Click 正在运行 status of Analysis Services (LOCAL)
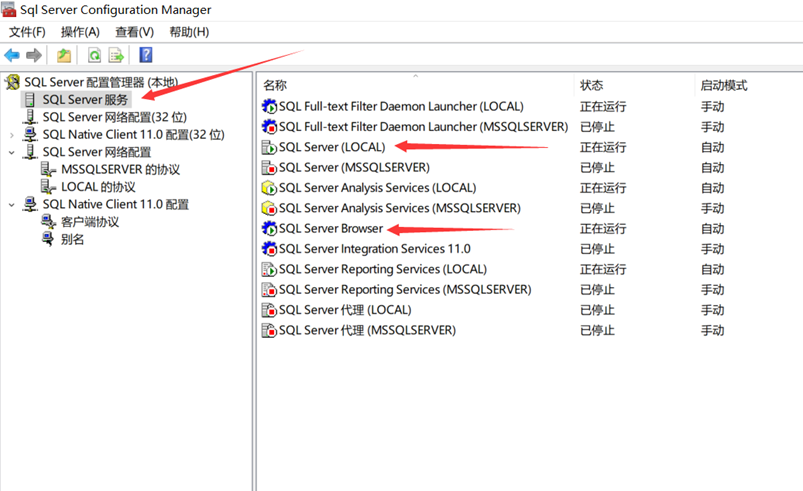The image size is (803, 491). coord(603,188)
